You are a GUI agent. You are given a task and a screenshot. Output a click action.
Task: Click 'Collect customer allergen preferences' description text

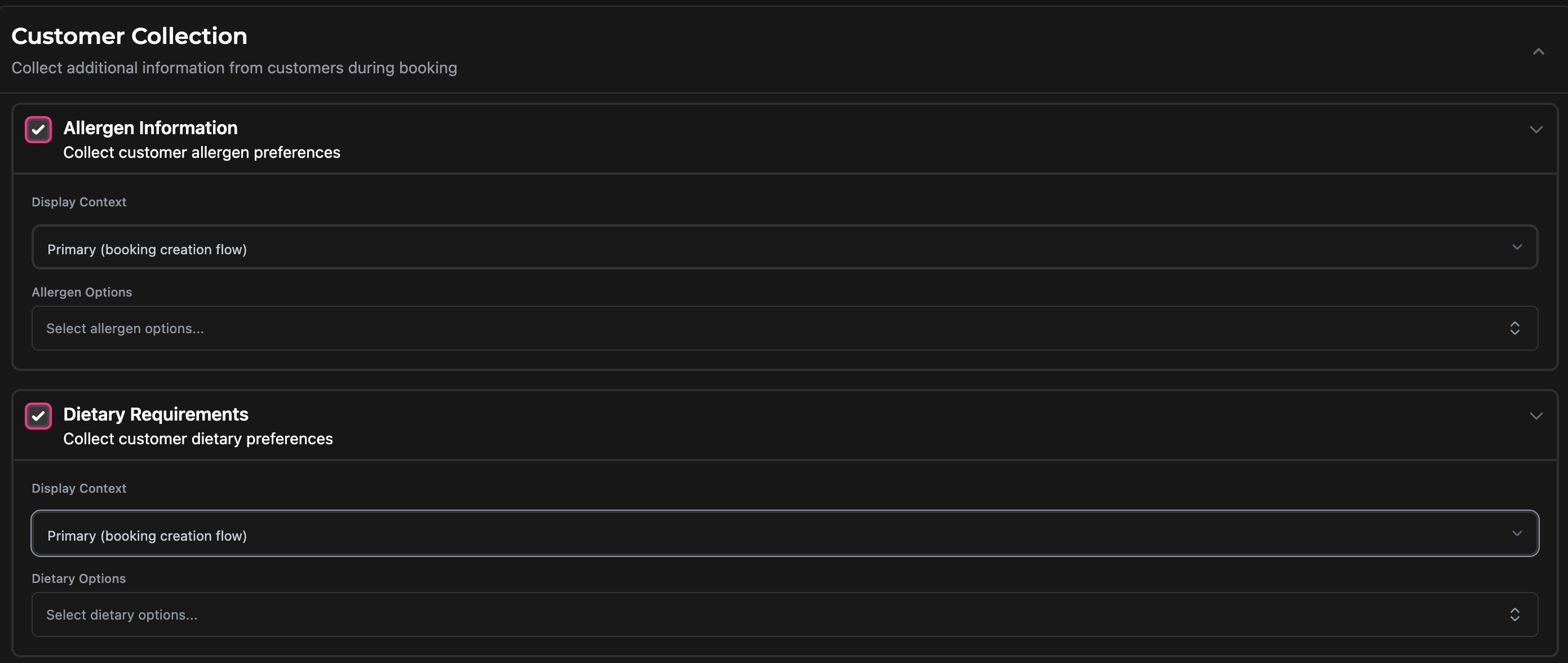(x=201, y=153)
